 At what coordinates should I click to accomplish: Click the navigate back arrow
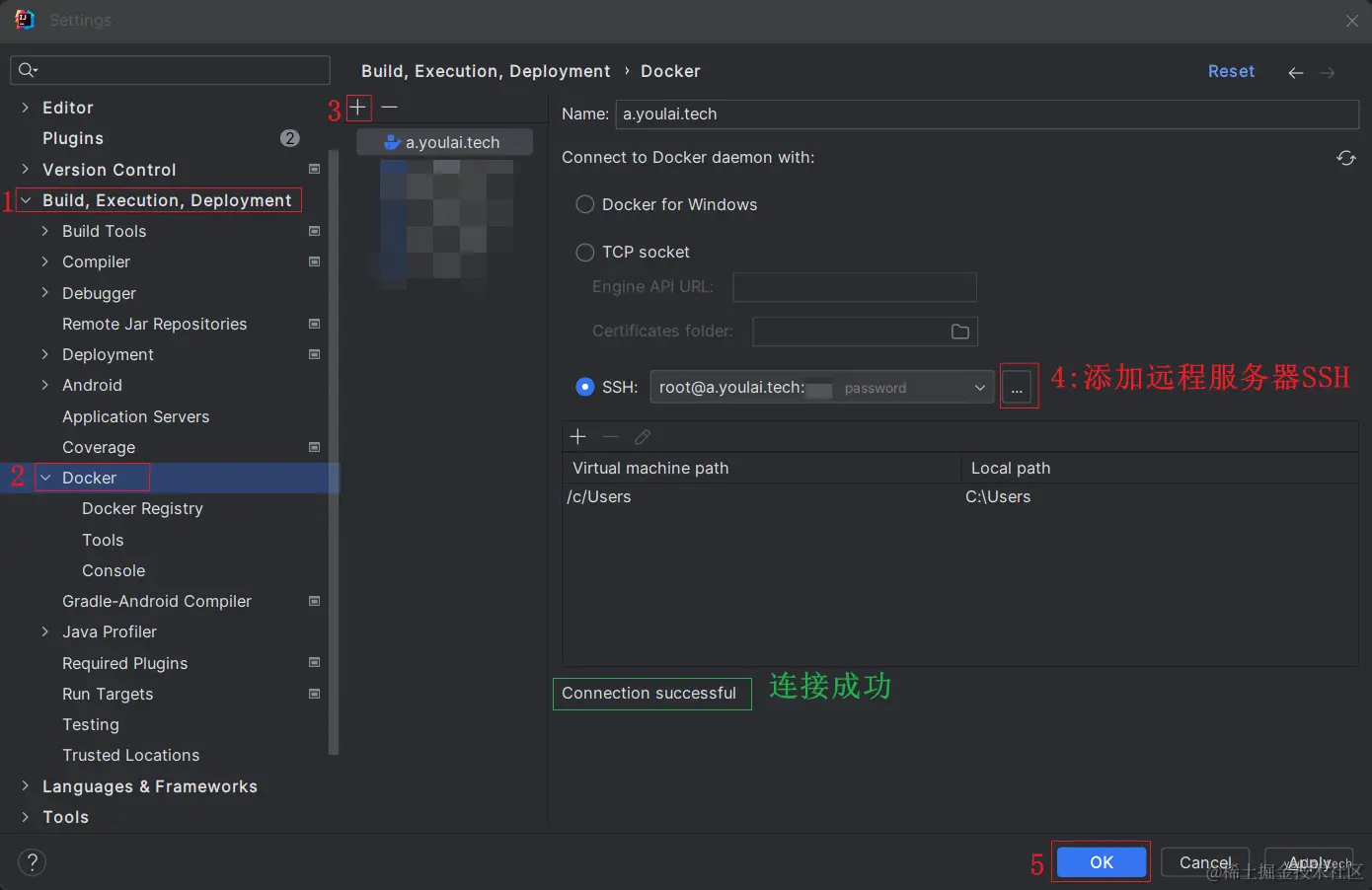(x=1296, y=72)
